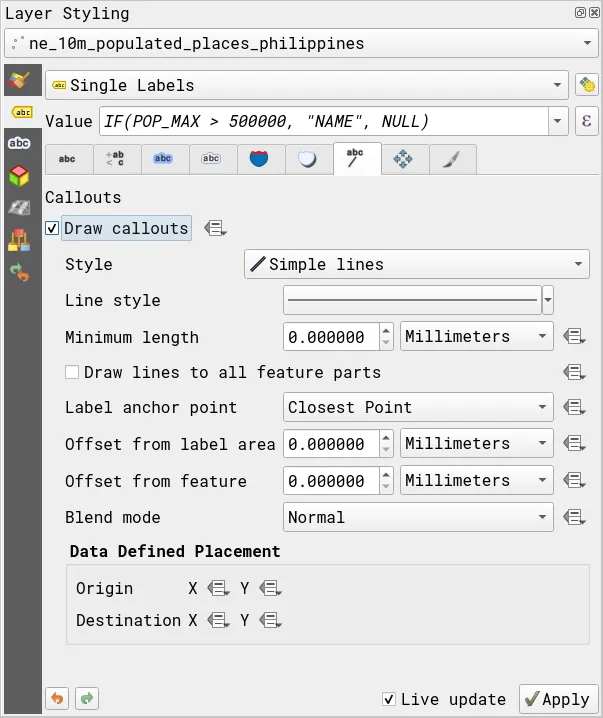Image resolution: width=603 pixels, height=718 pixels.
Task: Open the layer selector dropdown
Action: [x=301, y=43]
